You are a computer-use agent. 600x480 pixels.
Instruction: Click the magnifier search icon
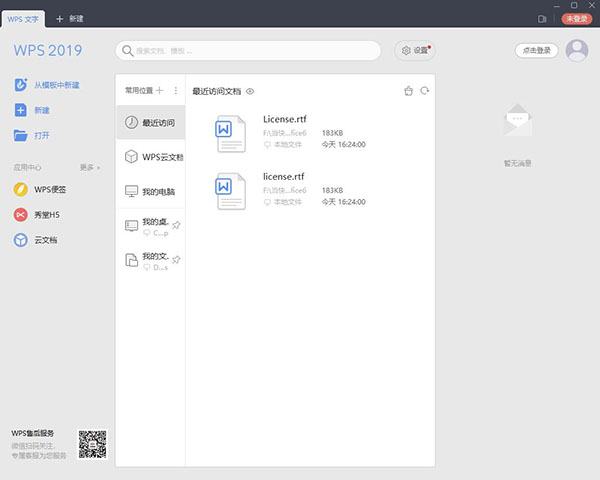pyautogui.click(x=127, y=51)
